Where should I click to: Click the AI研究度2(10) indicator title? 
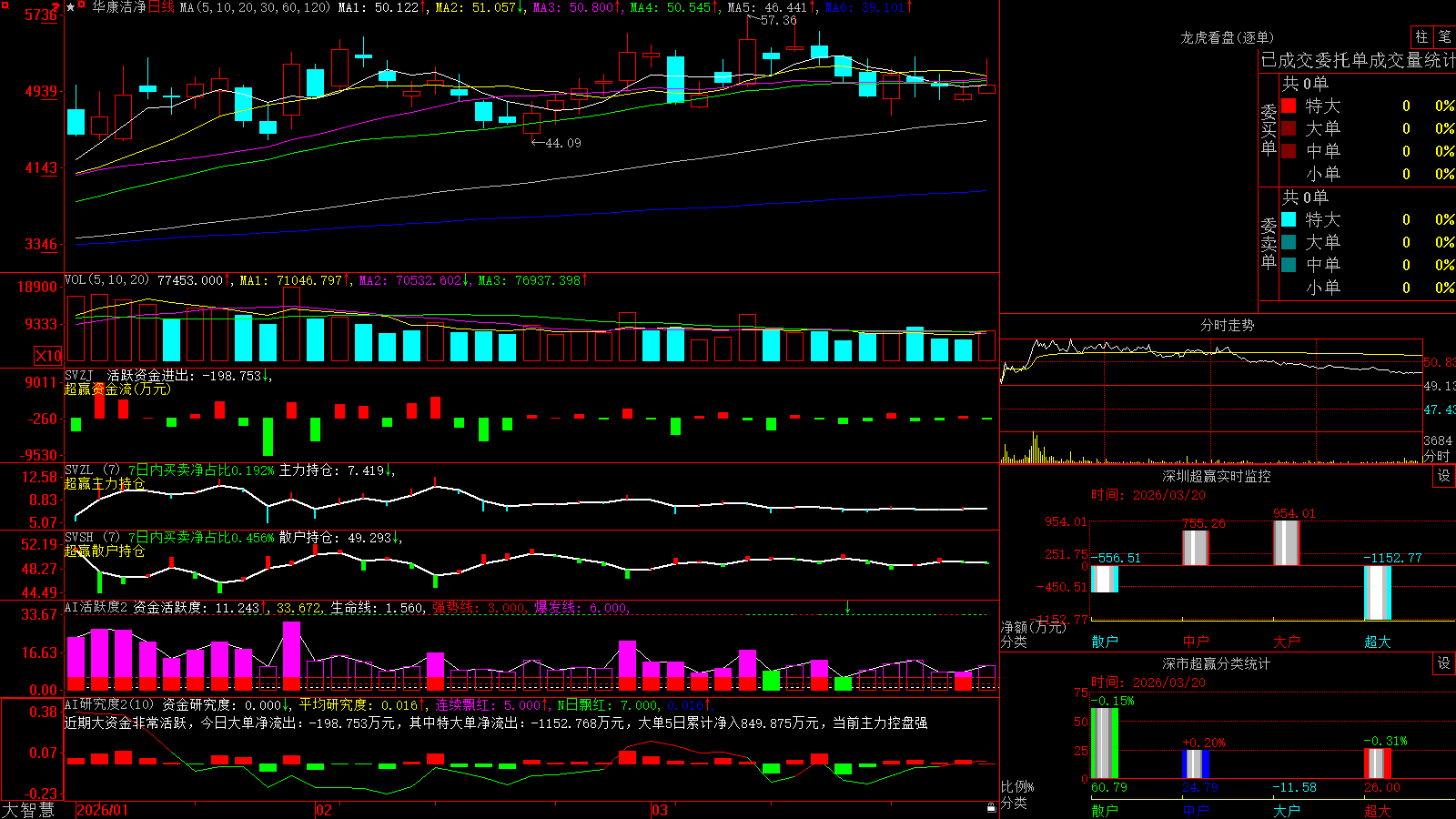pyautogui.click(x=109, y=704)
